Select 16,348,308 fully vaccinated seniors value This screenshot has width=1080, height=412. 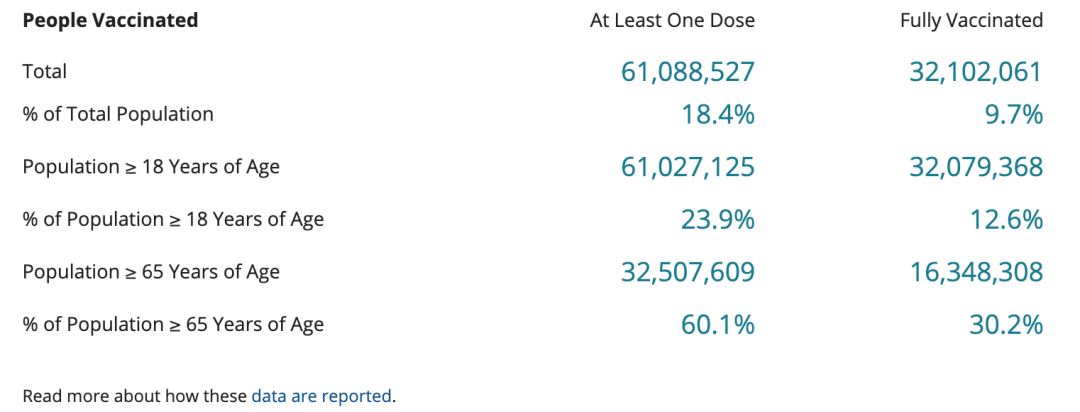975,272
